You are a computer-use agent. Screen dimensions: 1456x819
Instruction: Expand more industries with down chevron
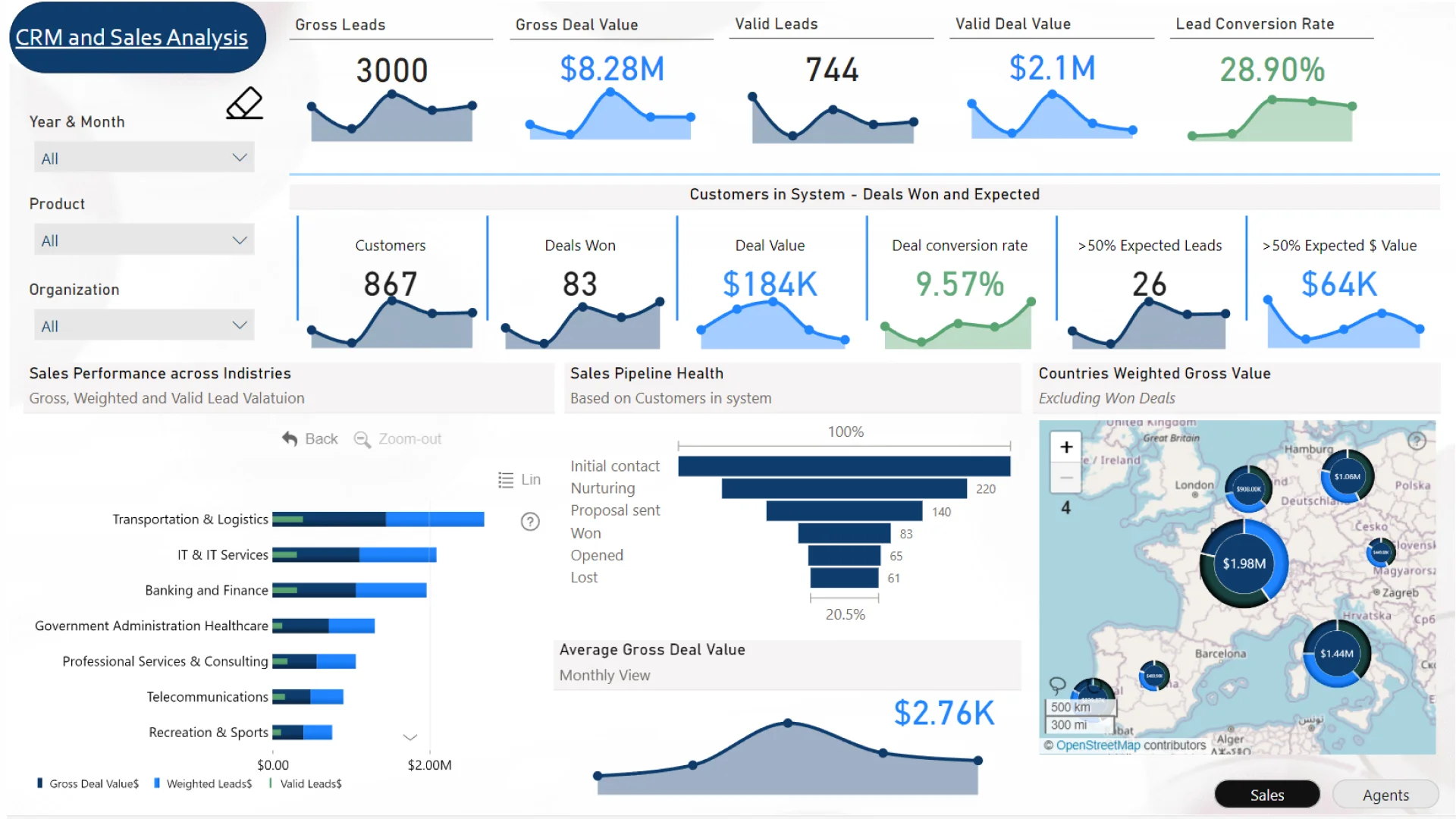pos(410,737)
